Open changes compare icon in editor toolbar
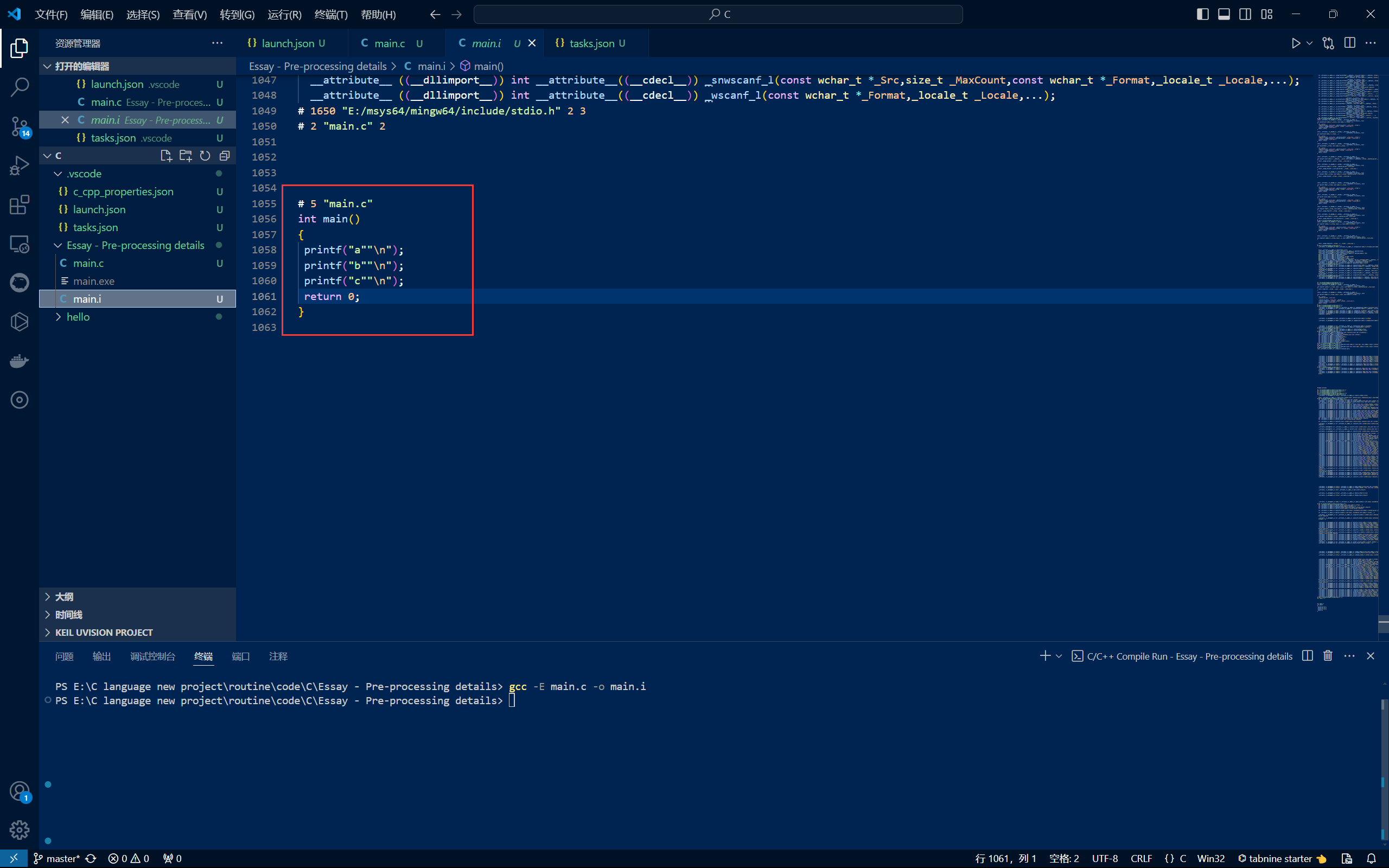This screenshot has width=1389, height=868. coord(1328,43)
